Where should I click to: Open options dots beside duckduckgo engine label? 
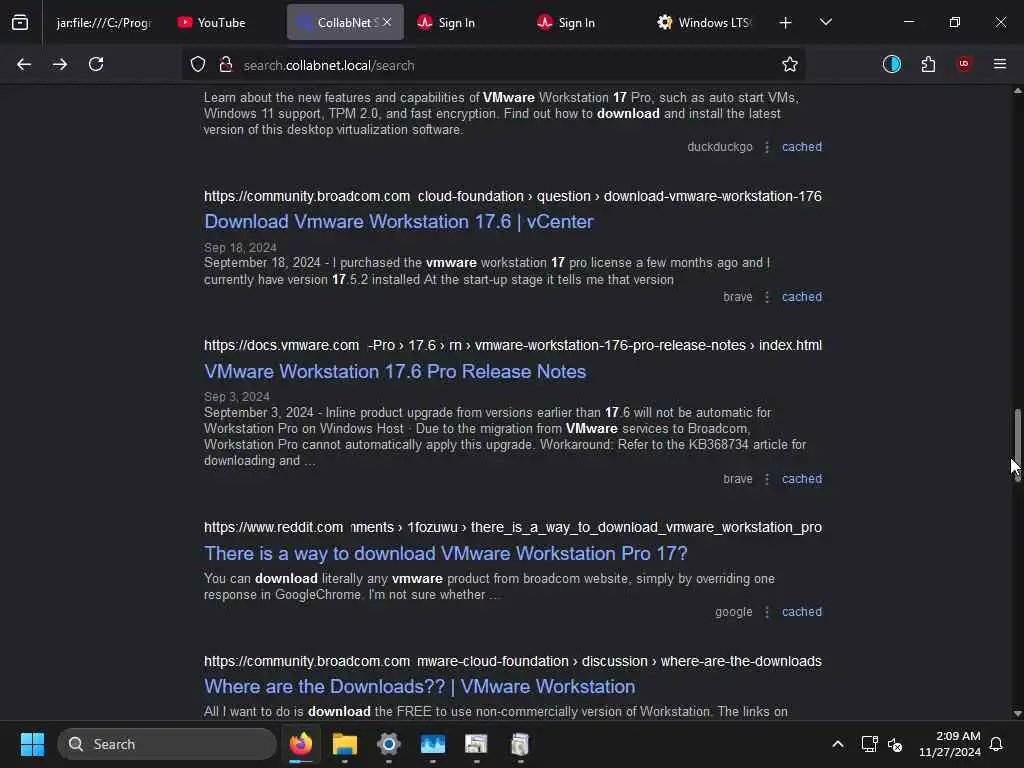767,148
